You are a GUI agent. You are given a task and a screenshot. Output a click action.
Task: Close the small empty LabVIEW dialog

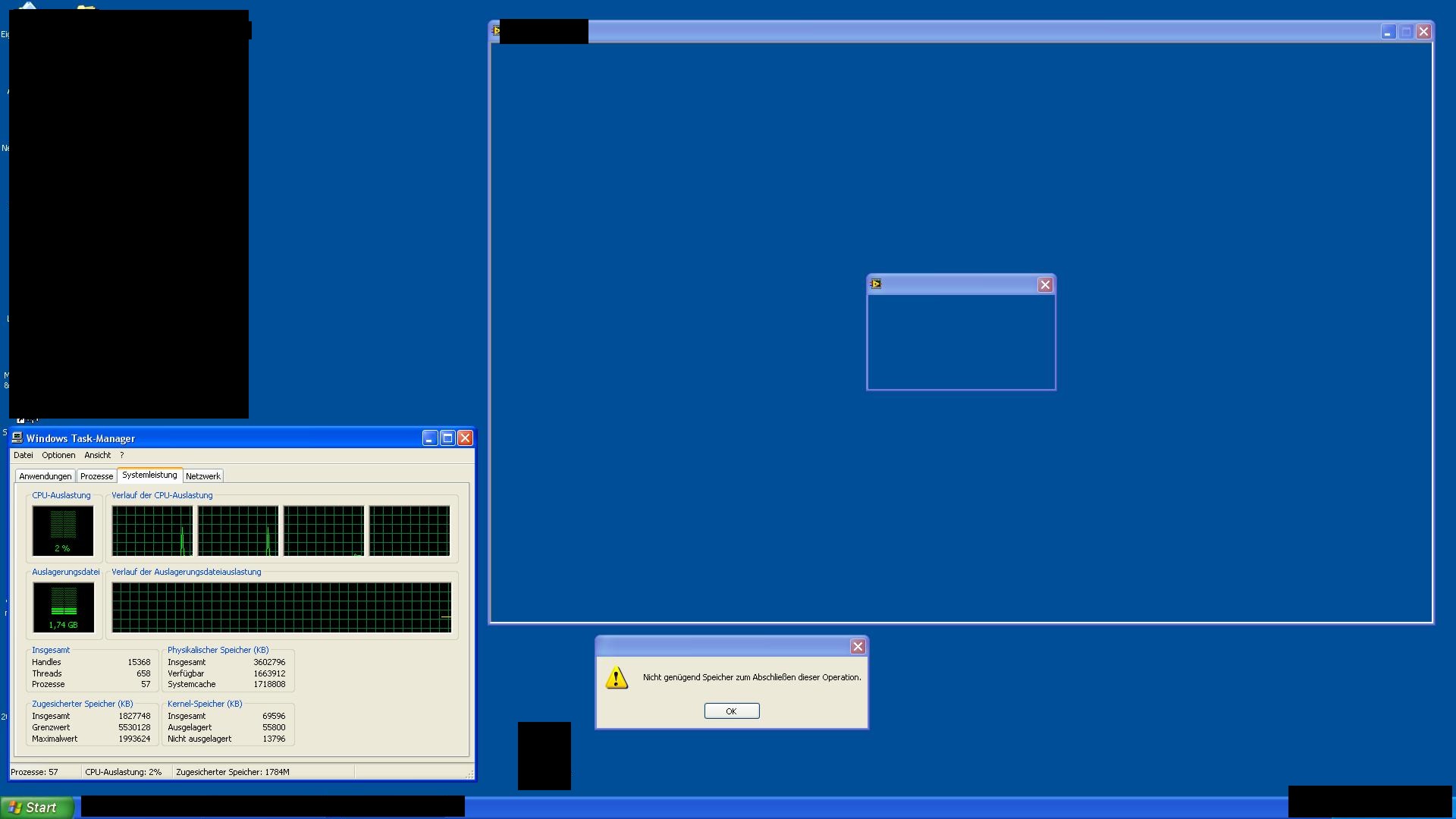click(x=1045, y=284)
